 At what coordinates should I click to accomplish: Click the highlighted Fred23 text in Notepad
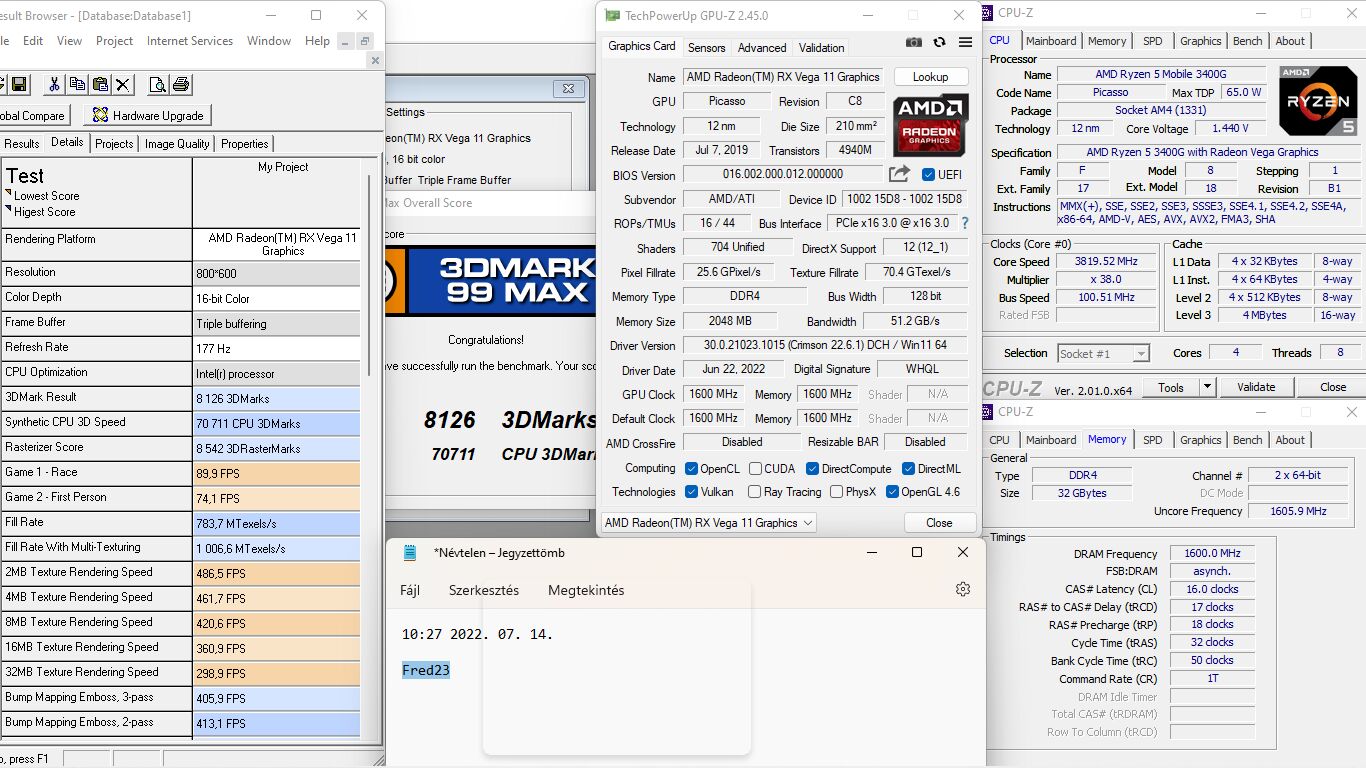[x=426, y=670]
